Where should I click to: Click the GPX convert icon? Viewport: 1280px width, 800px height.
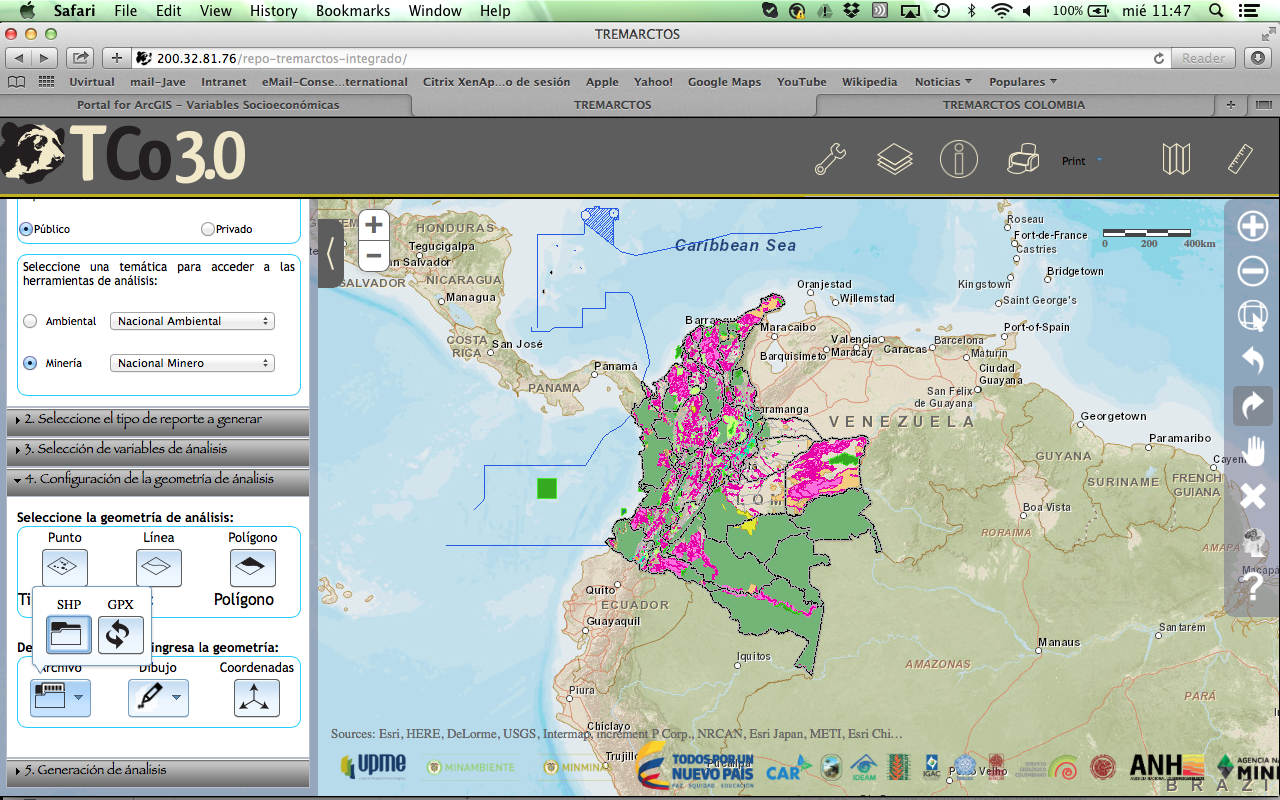(x=121, y=634)
